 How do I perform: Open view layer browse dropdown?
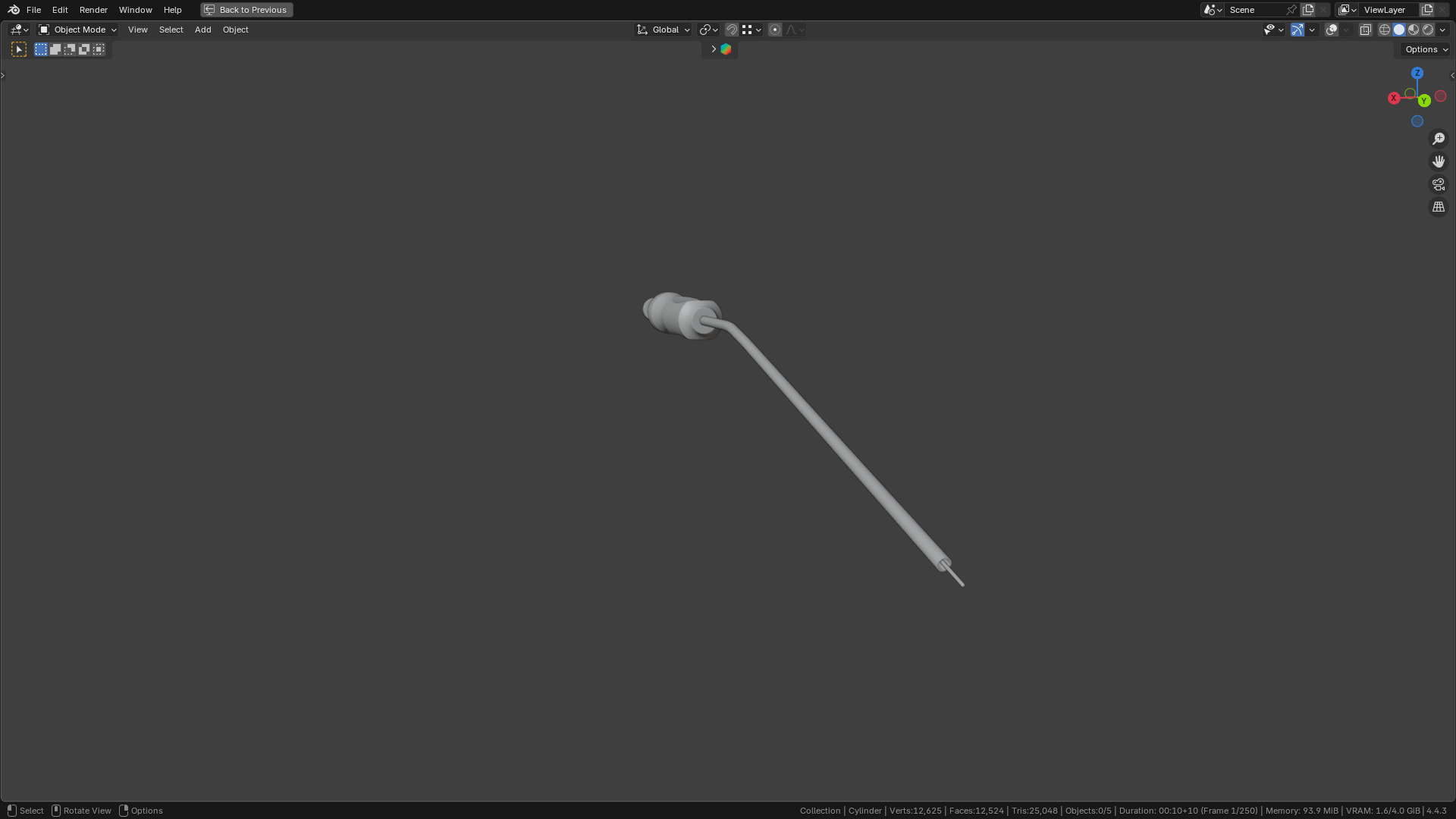click(1348, 10)
